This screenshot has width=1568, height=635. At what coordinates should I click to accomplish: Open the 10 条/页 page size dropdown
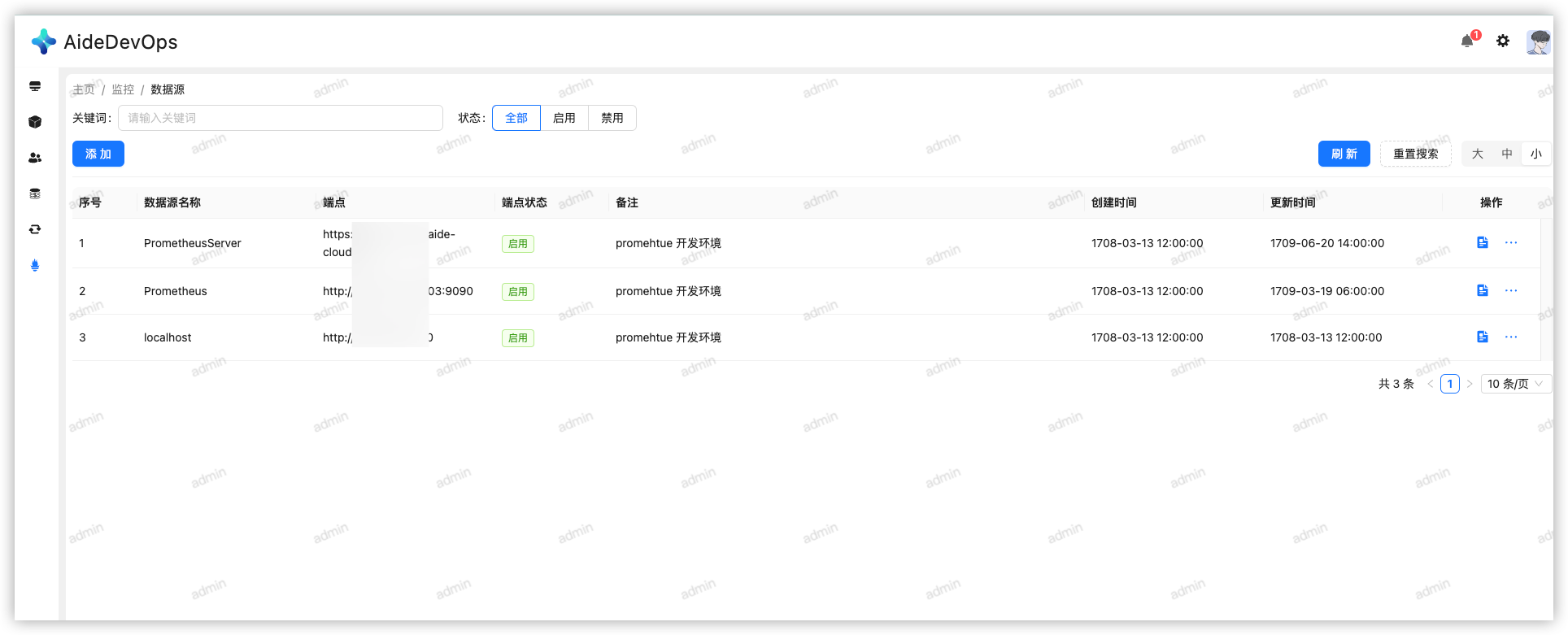pyautogui.click(x=1516, y=384)
